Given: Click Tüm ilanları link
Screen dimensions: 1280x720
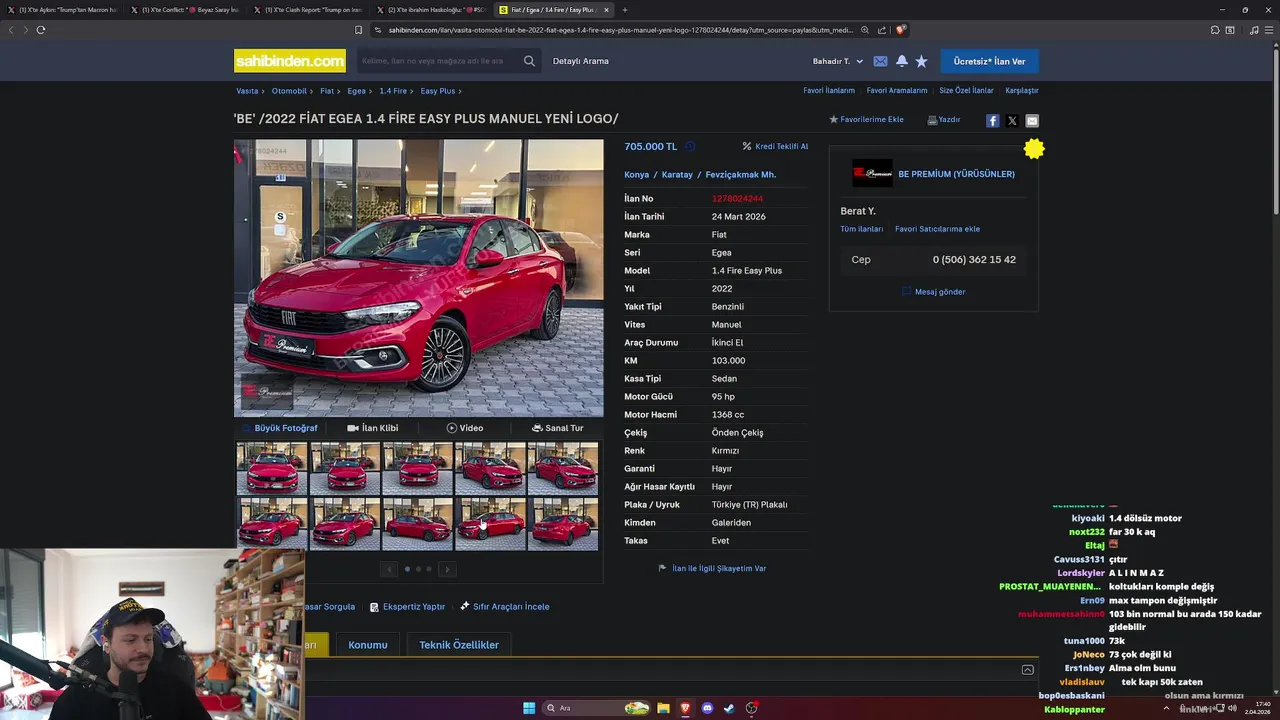Looking at the screenshot, I should [x=861, y=229].
